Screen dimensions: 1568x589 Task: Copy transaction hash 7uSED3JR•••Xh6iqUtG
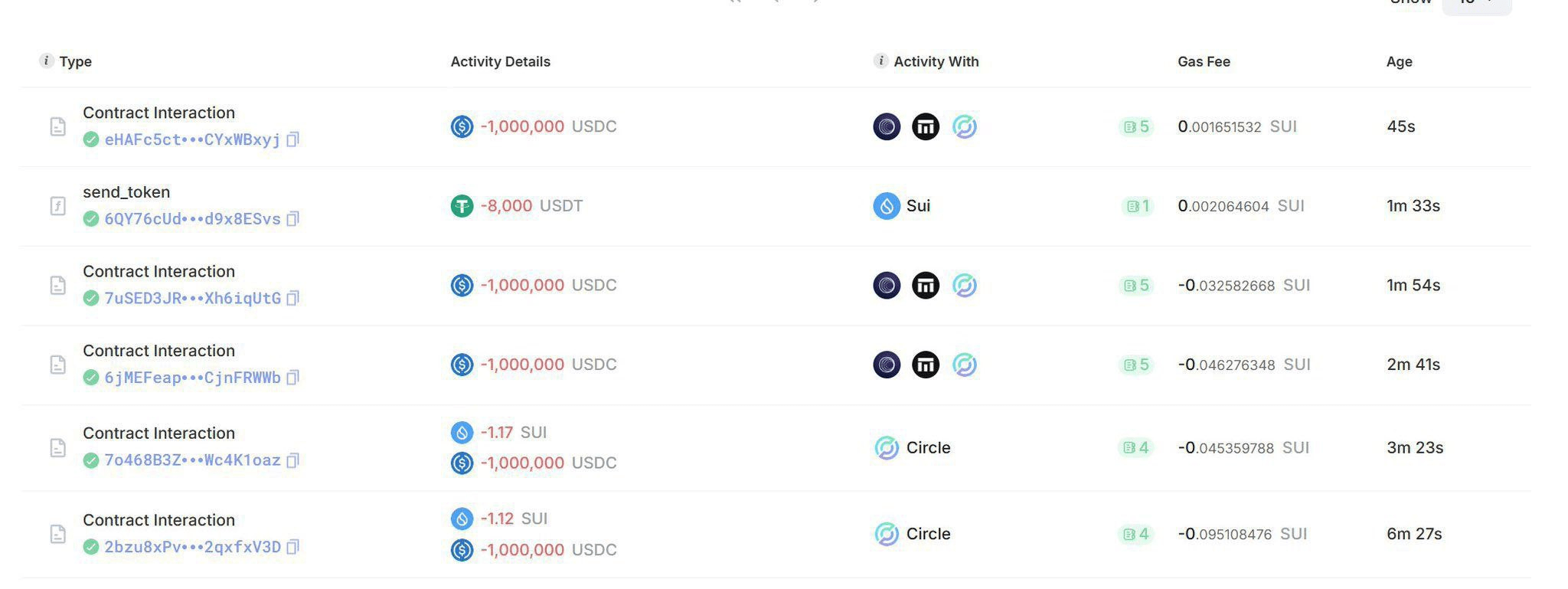[x=292, y=298]
